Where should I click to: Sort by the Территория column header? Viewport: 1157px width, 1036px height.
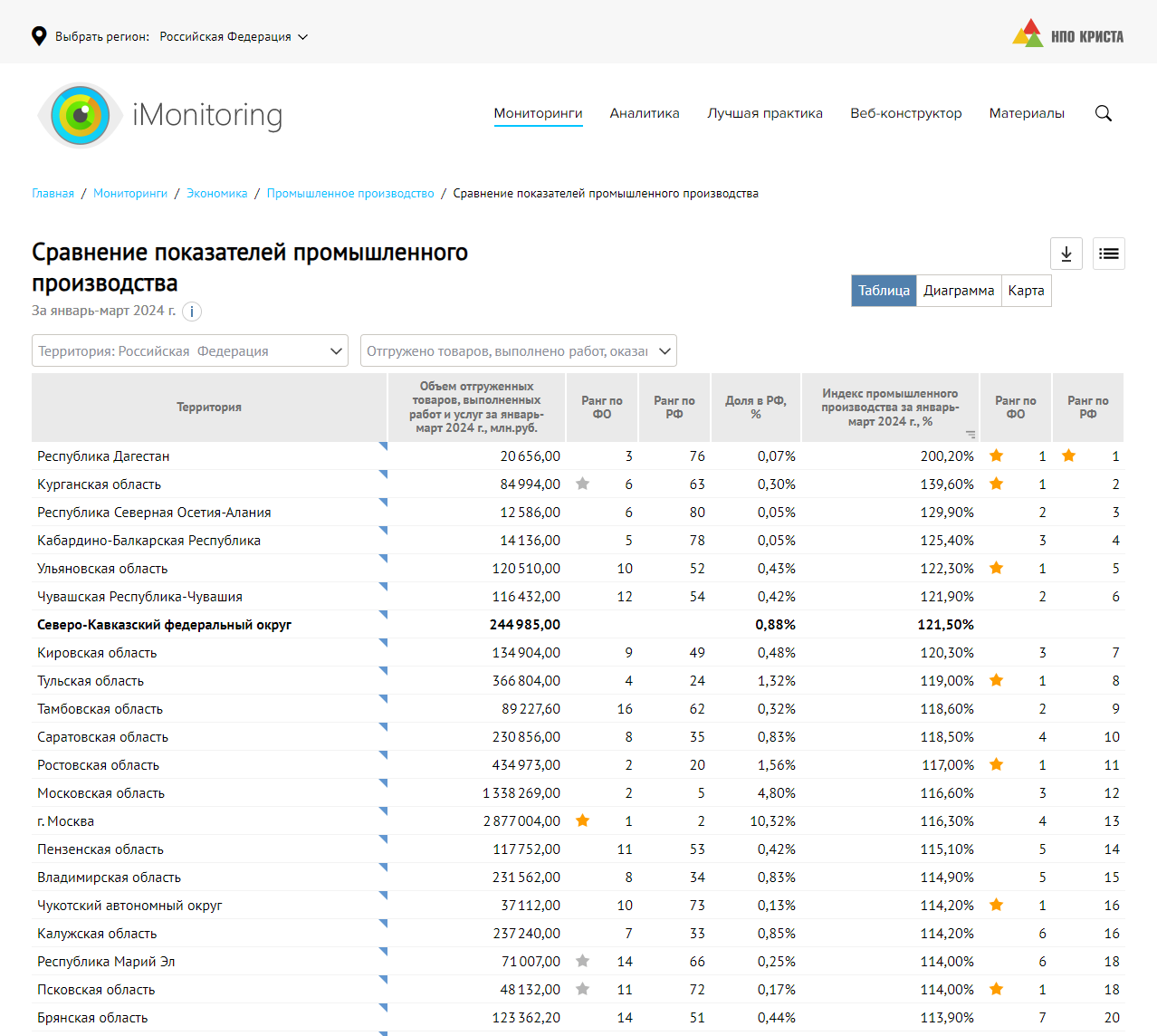point(209,408)
